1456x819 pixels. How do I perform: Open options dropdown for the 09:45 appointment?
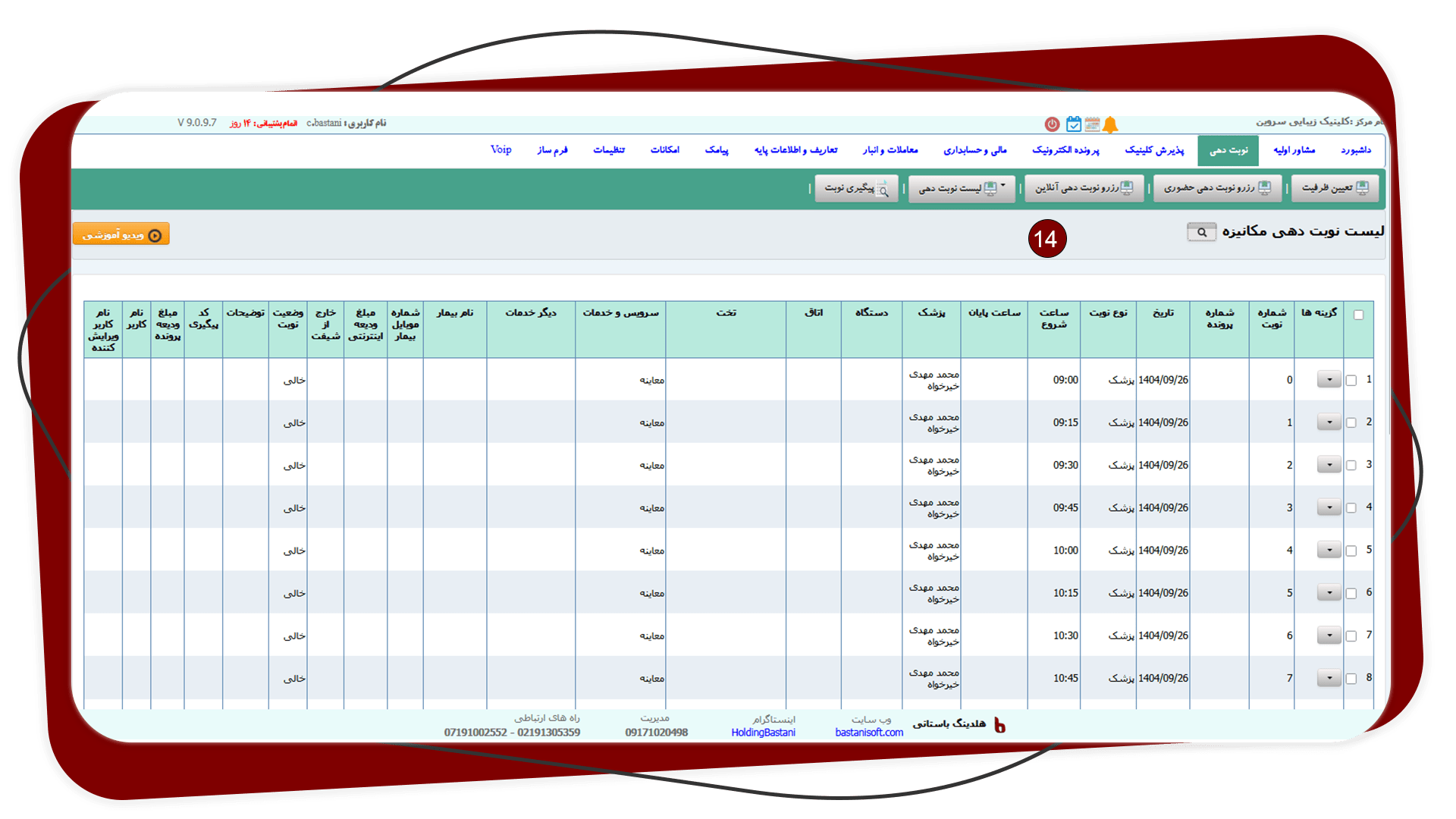pyautogui.click(x=1329, y=507)
